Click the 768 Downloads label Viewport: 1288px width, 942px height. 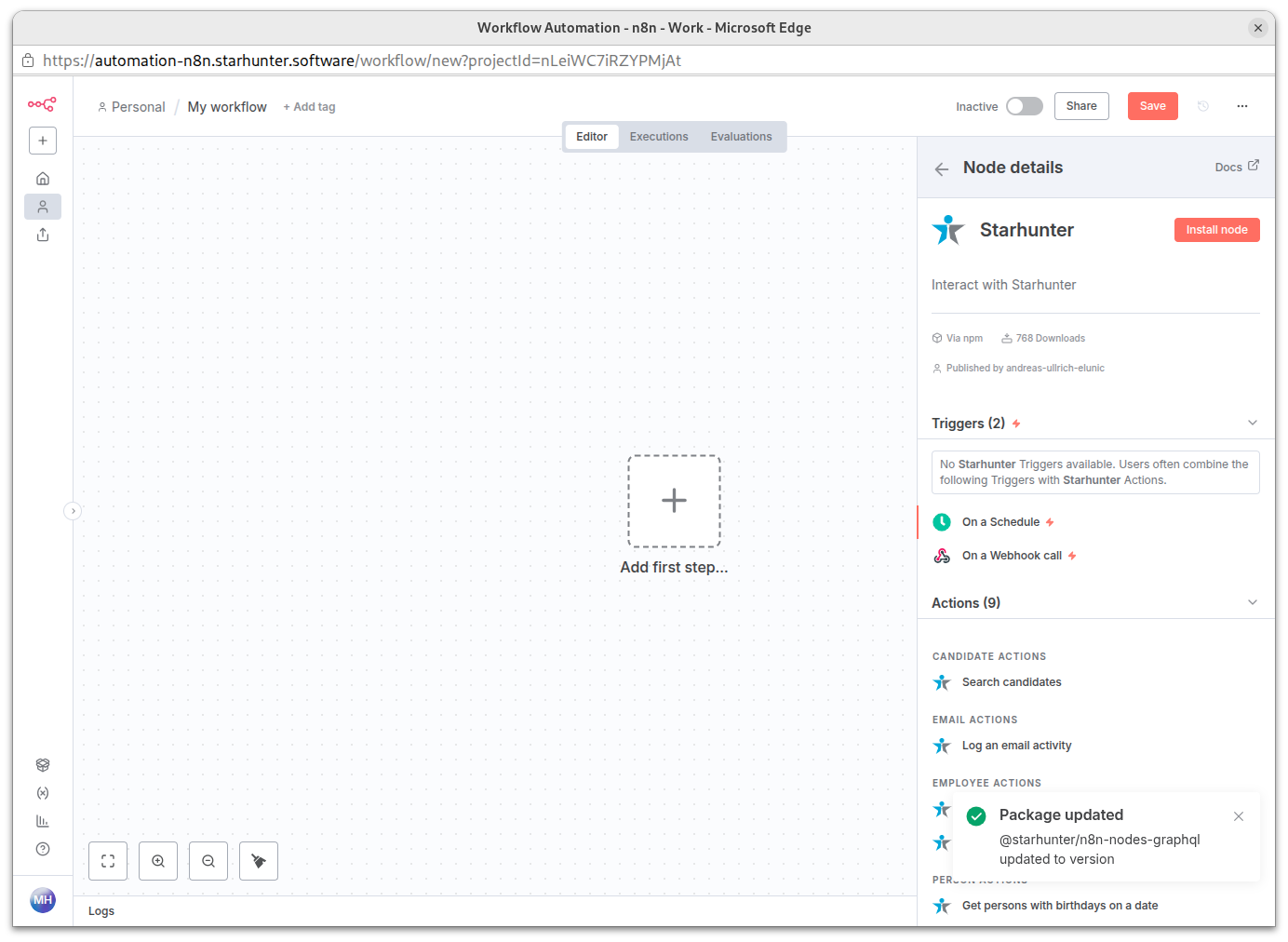1043,339
